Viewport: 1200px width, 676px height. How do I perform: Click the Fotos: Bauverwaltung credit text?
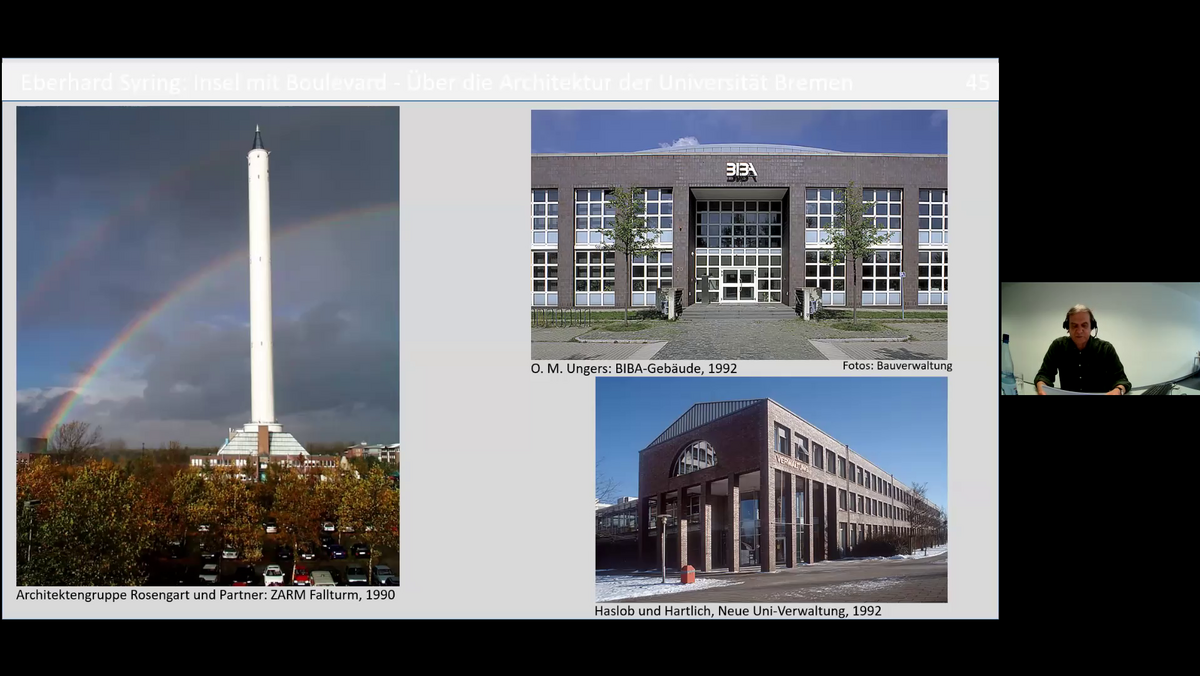[x=896, y=366]
